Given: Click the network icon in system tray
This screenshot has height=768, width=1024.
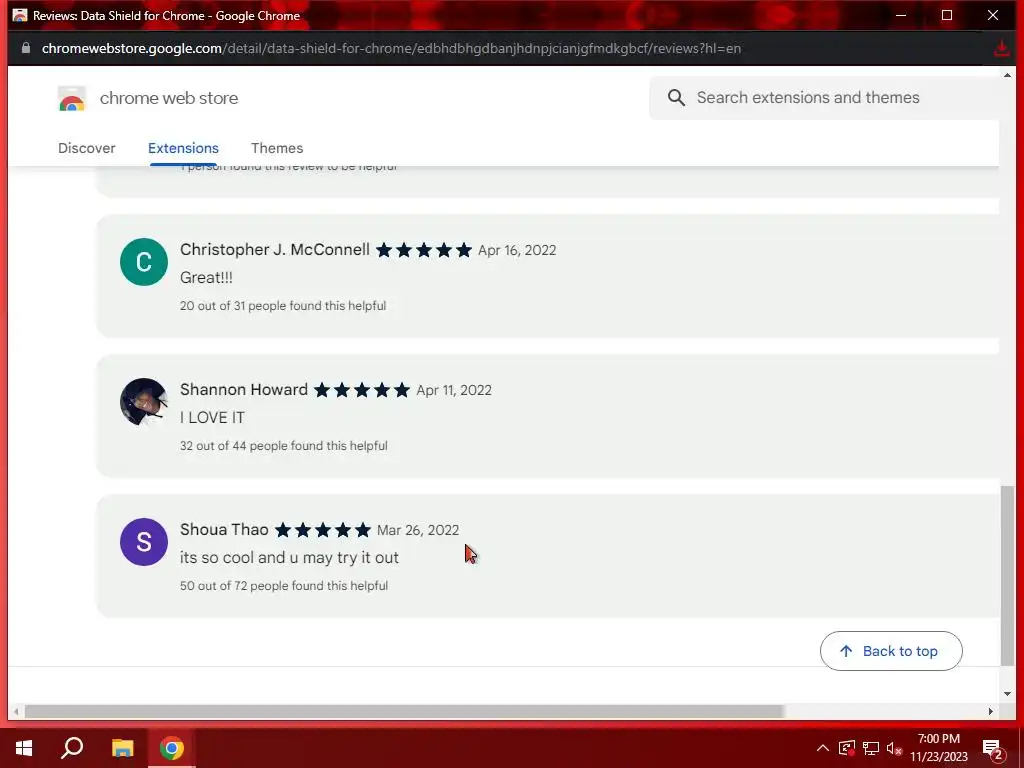Looking at the screenshot, I should coord(871,748).
